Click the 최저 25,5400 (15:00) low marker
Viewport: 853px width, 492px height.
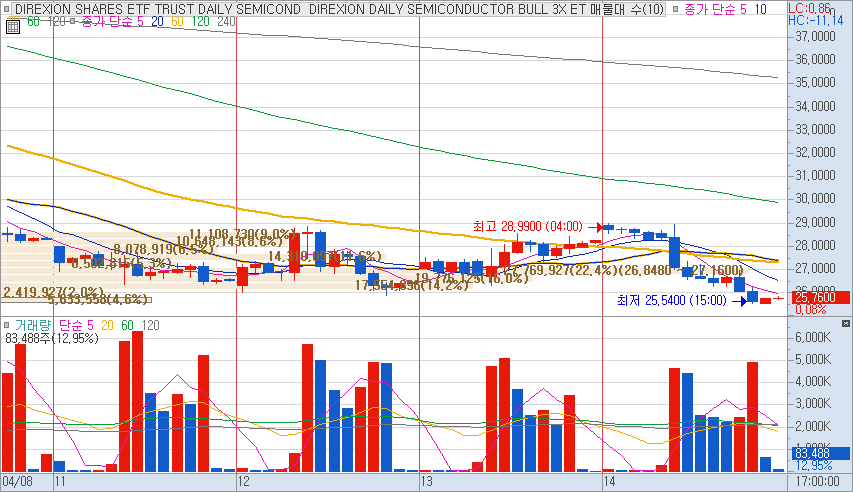point(671,300)
